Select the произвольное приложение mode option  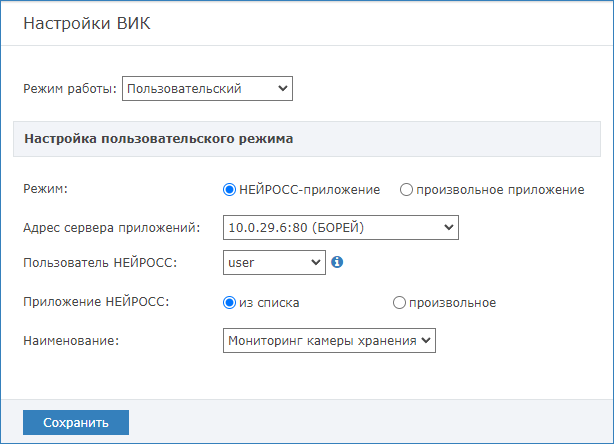(406, 189)
